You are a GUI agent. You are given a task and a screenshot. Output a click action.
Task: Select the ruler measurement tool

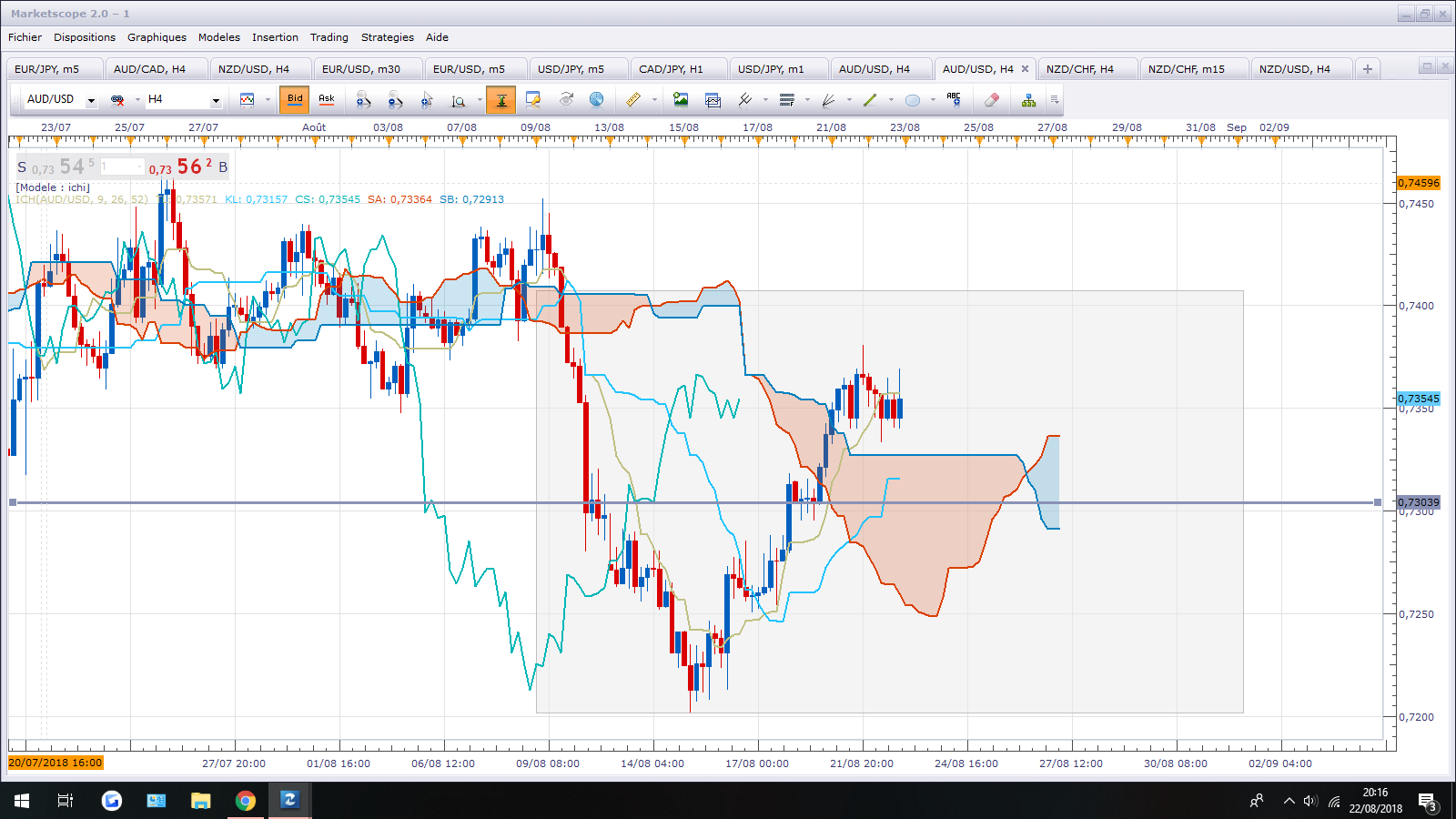633,100
